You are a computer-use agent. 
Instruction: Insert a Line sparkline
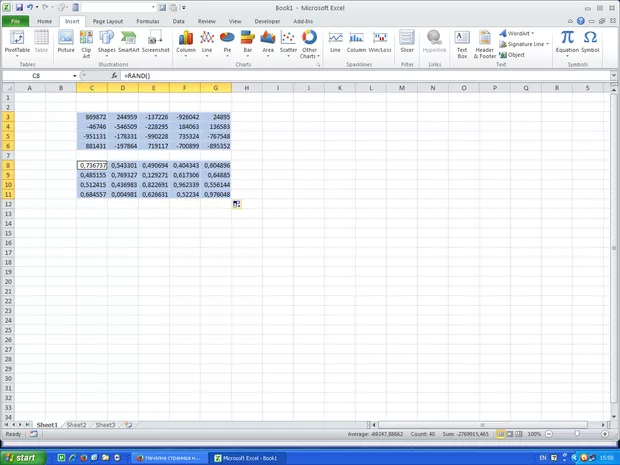pos(335,41)
